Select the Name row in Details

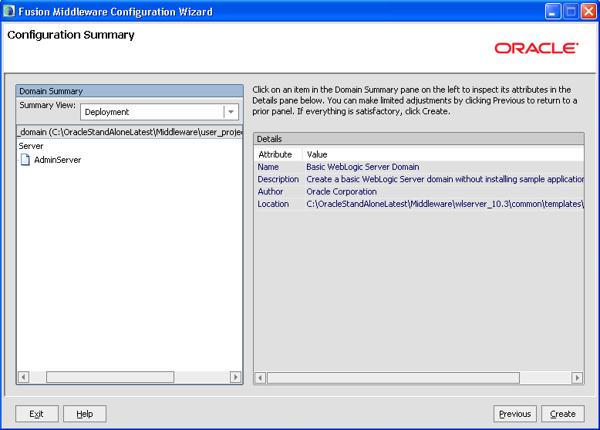268,167
